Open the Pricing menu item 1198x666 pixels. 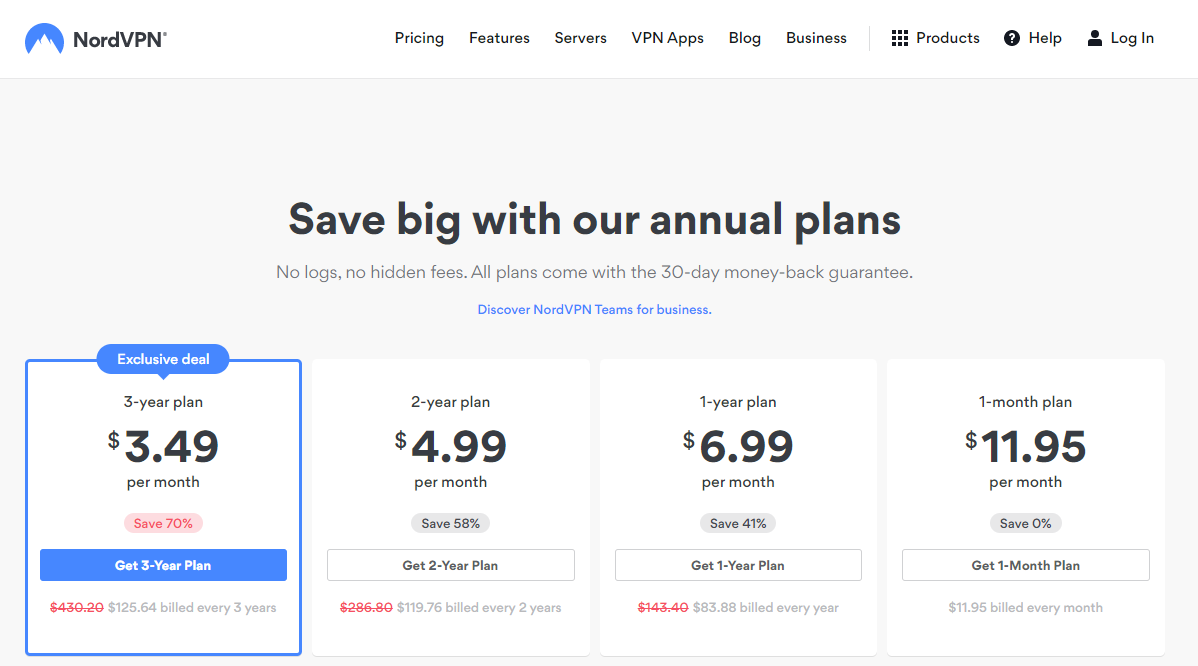coord(419,38)
